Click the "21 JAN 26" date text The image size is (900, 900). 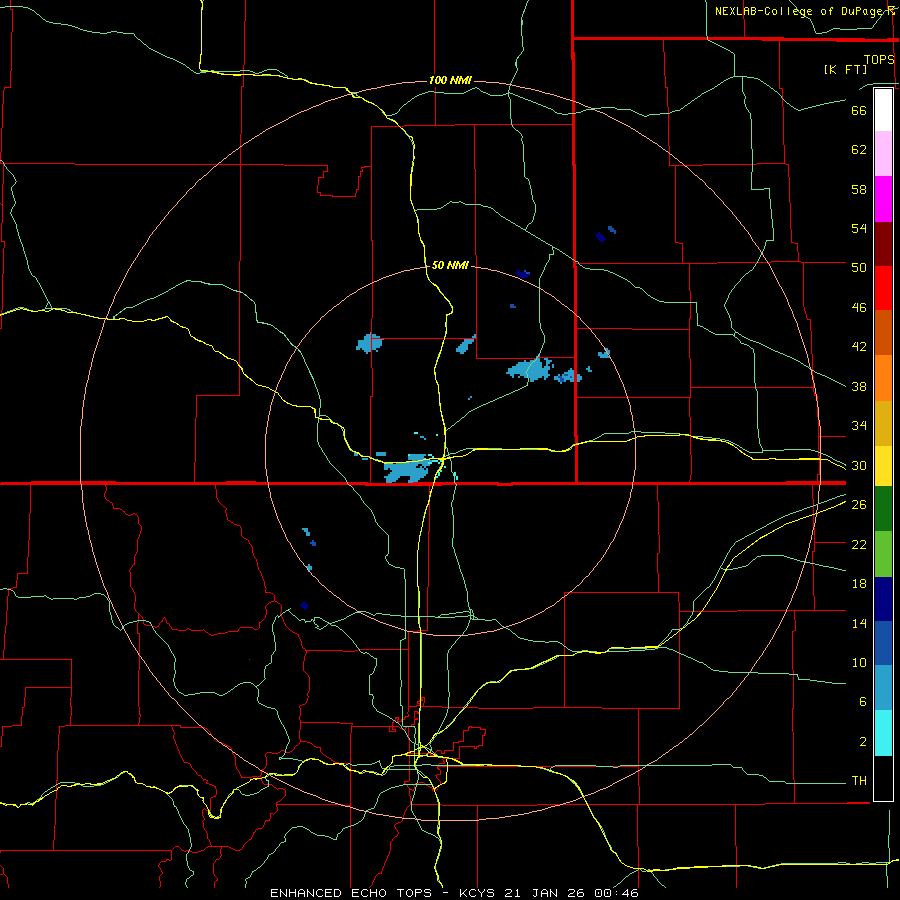(546, 893)
